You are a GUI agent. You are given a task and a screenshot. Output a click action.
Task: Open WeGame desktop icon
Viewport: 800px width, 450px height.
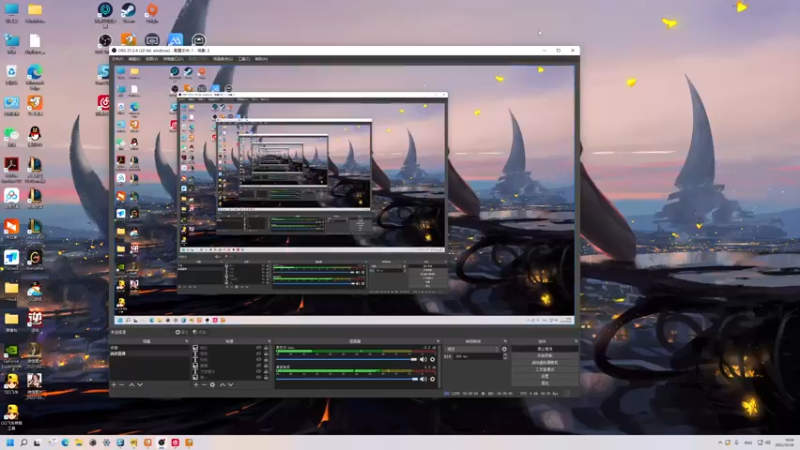point(35,260)
